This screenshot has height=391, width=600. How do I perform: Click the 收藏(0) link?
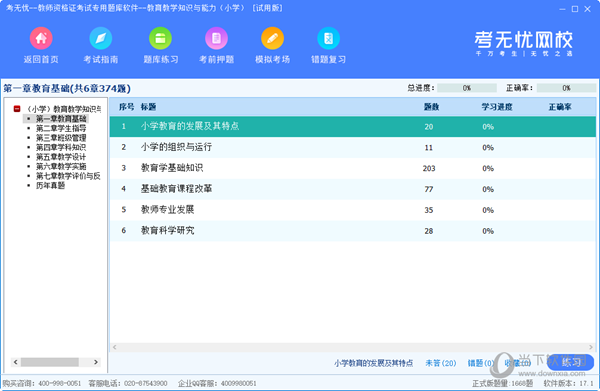517,363
